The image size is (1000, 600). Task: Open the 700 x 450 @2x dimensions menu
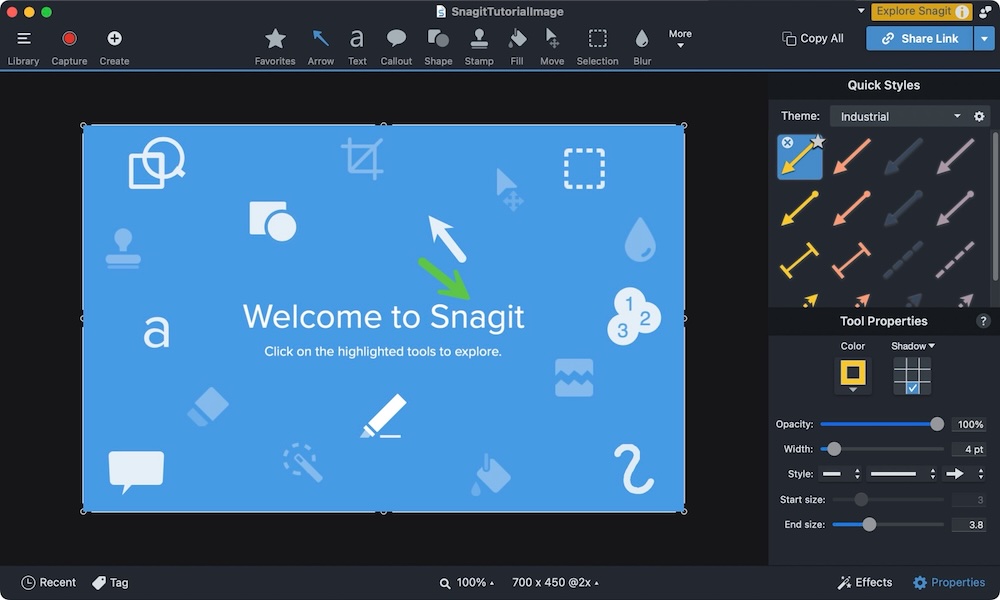555,582
